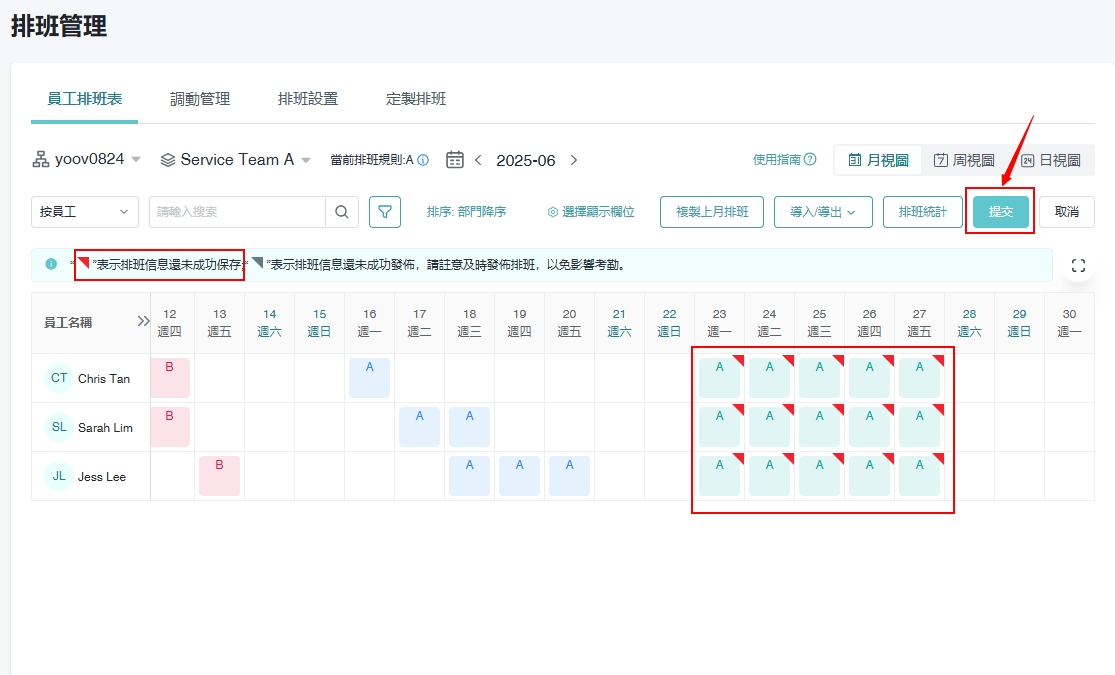Open the calendar date picker icon
The image size is (1115, 675).
455,160
